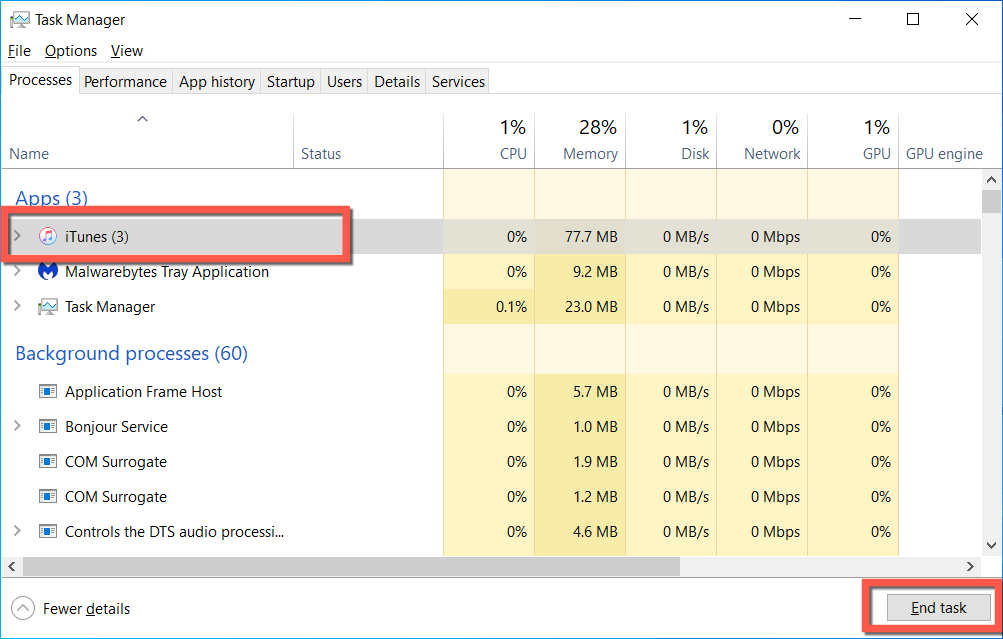1003x639 pixels.
Task: Open the Startup tab
Action: pos(290,82)
